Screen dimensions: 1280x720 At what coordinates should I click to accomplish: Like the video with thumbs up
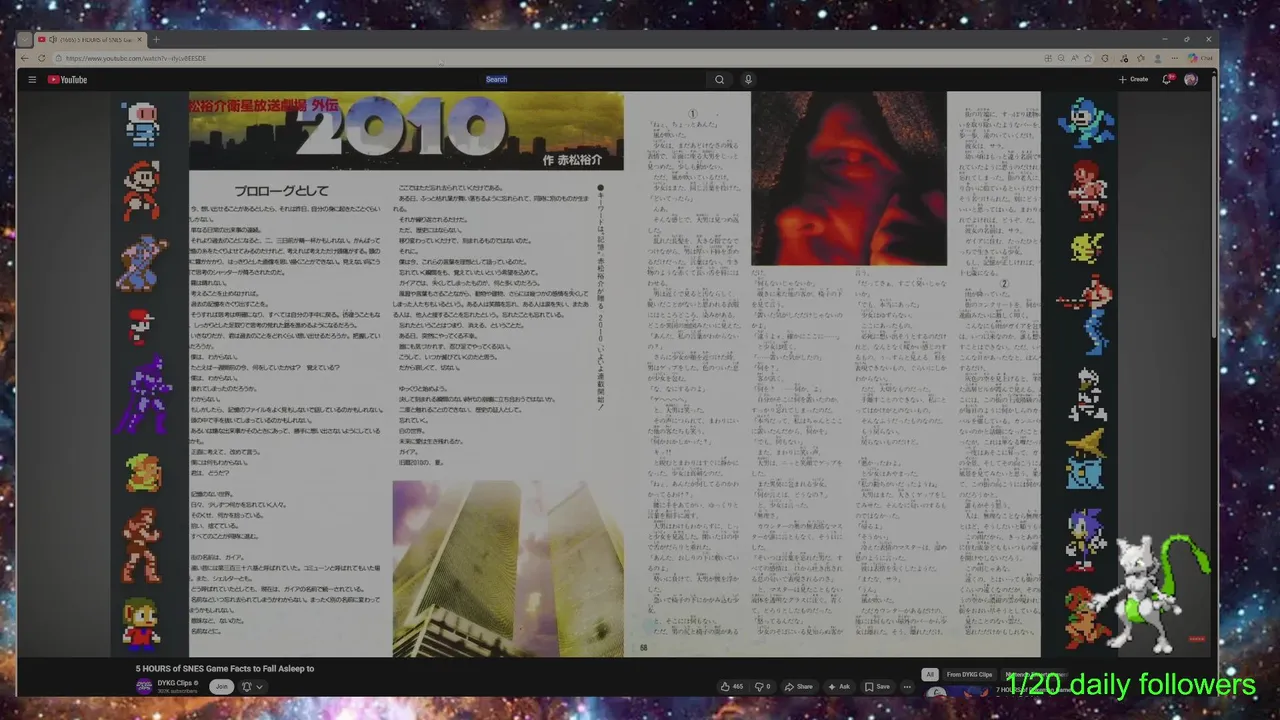pos(731,687)
